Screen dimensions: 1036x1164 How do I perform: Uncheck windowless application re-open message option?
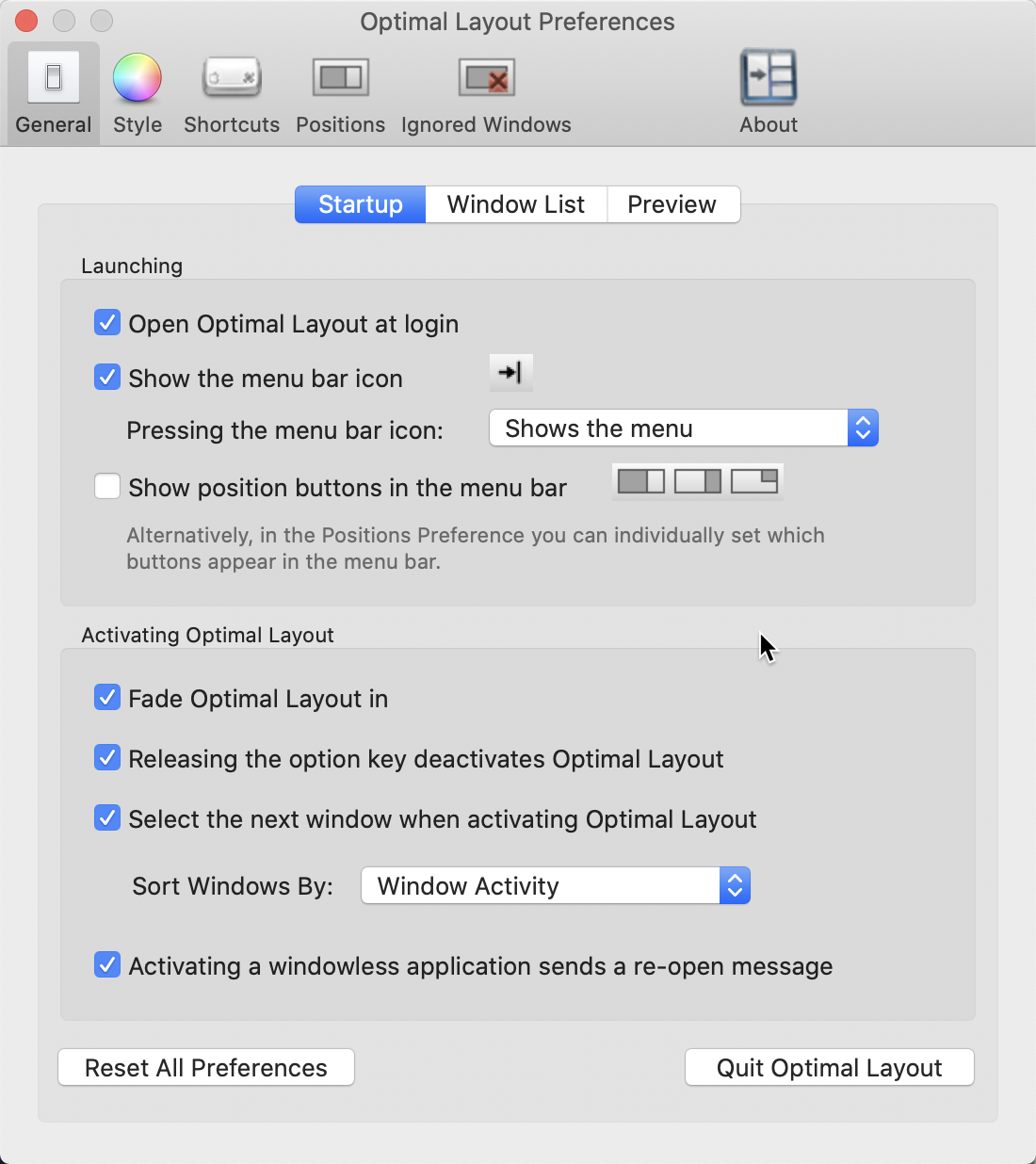coord(107,965)
